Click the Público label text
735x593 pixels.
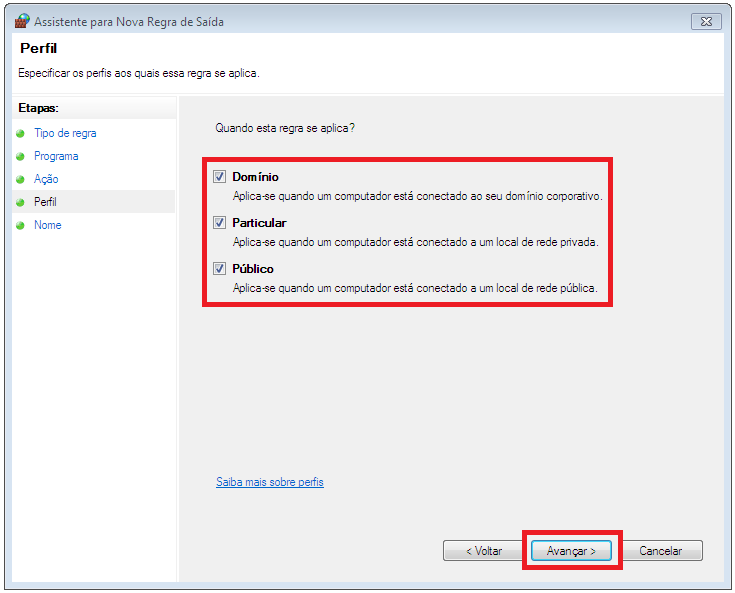pyautogui.click(x=253, y=269)
